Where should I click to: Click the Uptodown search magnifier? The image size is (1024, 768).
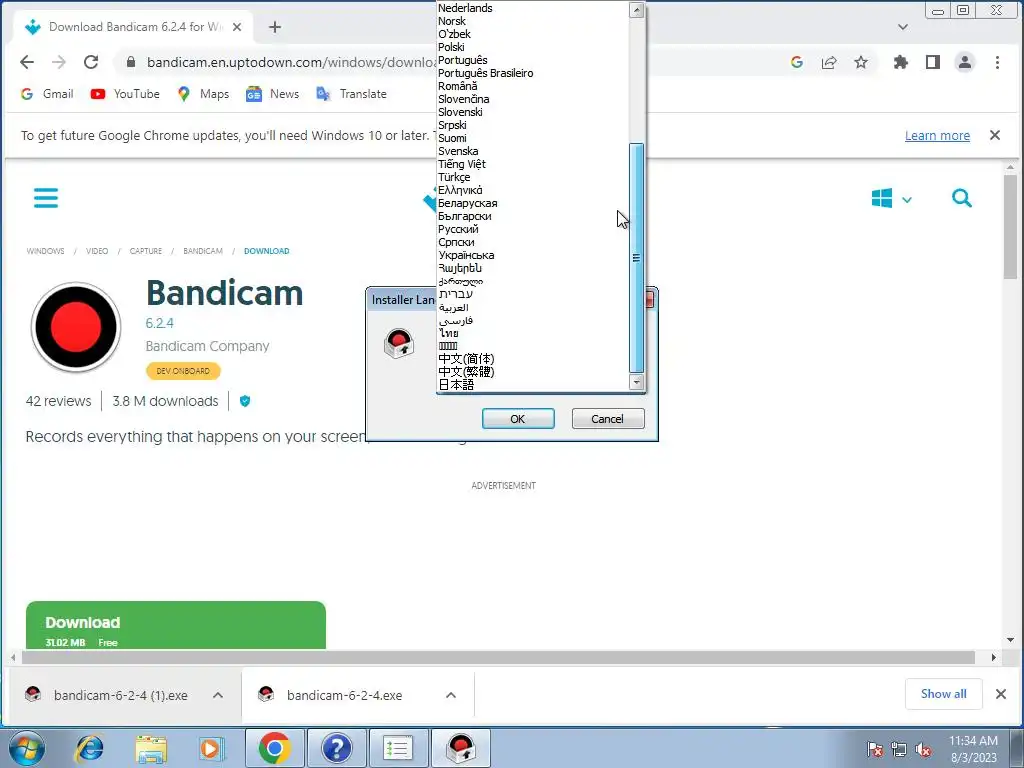point(961,198)
